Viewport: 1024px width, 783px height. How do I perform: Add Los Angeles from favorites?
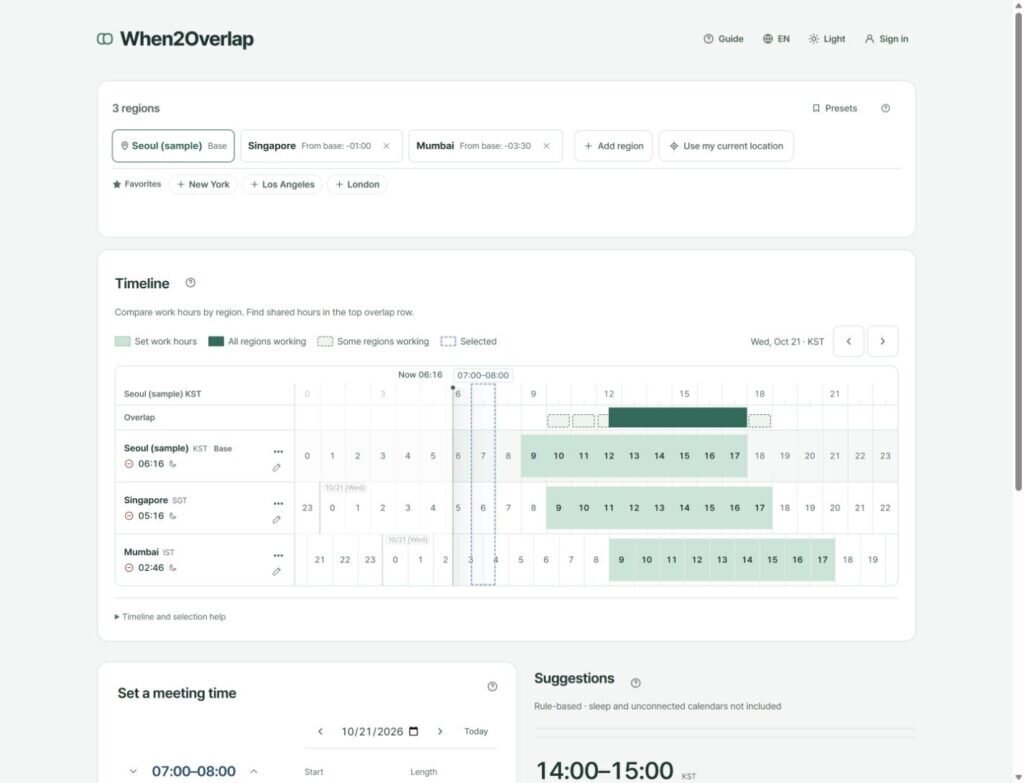click(x=282, y=184)
